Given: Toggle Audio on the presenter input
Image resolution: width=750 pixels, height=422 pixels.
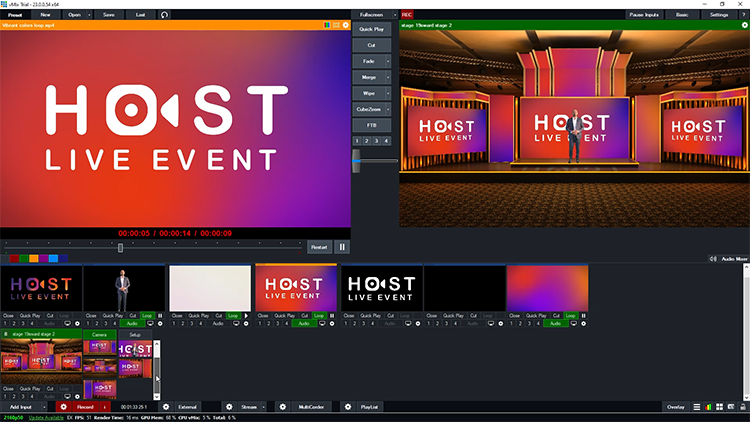Looking at the screenshot, I should 132,324.
